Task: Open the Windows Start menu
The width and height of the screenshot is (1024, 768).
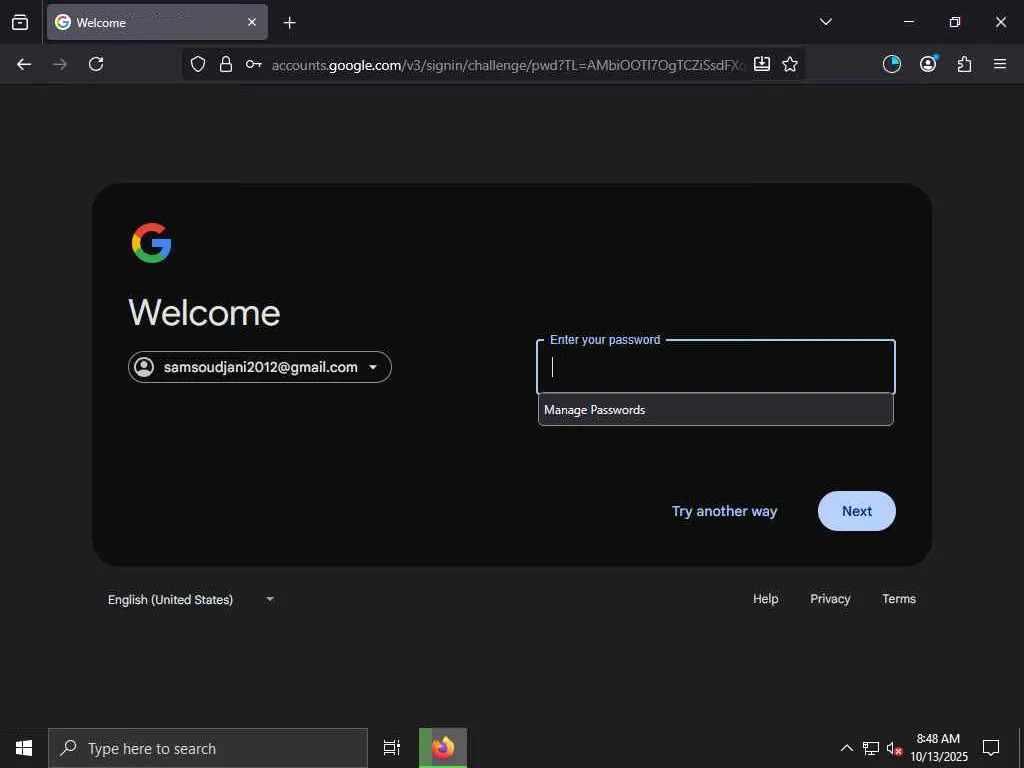Action: coord(24,748)
